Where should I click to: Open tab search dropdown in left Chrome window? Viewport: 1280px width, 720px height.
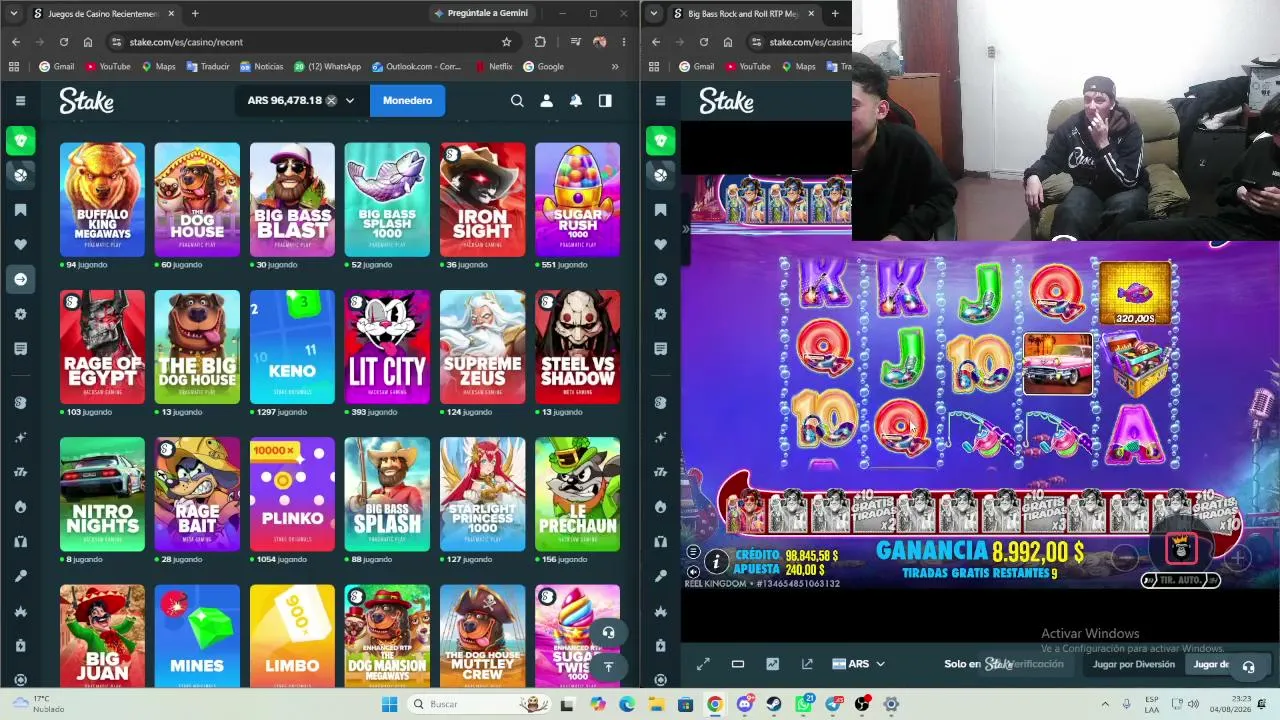pos(14,14)
